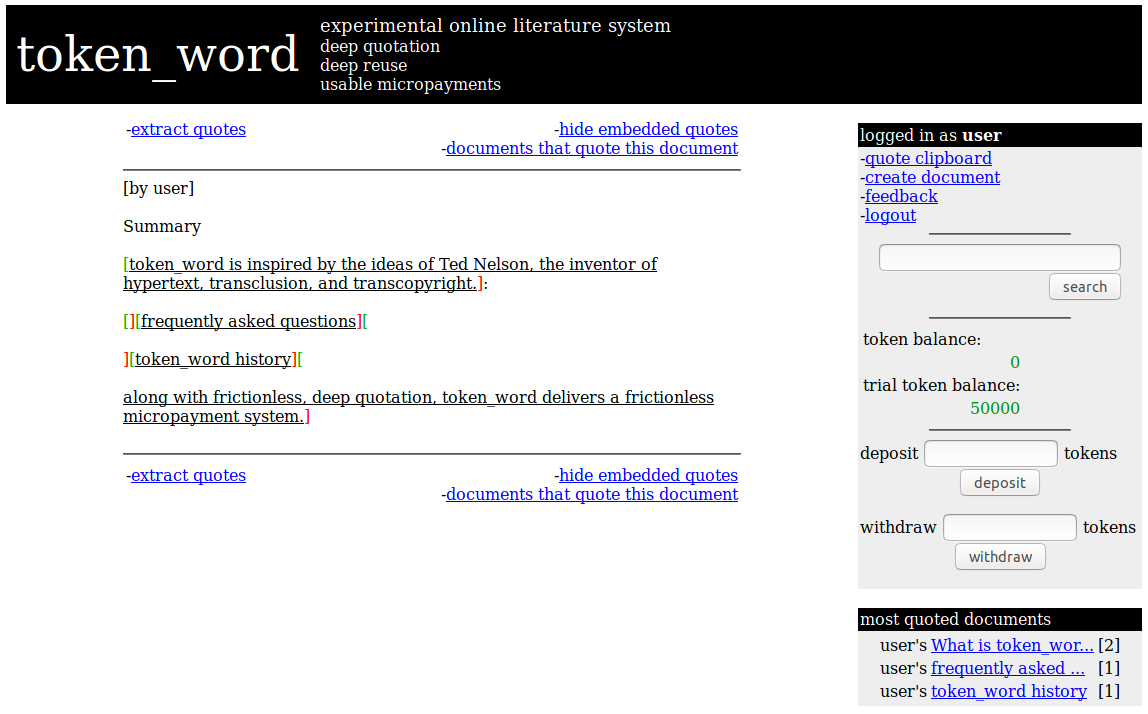Viewport: 1148px width, 714px height.
Task: Click the '[by user]' author text
Action: pyautogui.click(x=158, y=188)
